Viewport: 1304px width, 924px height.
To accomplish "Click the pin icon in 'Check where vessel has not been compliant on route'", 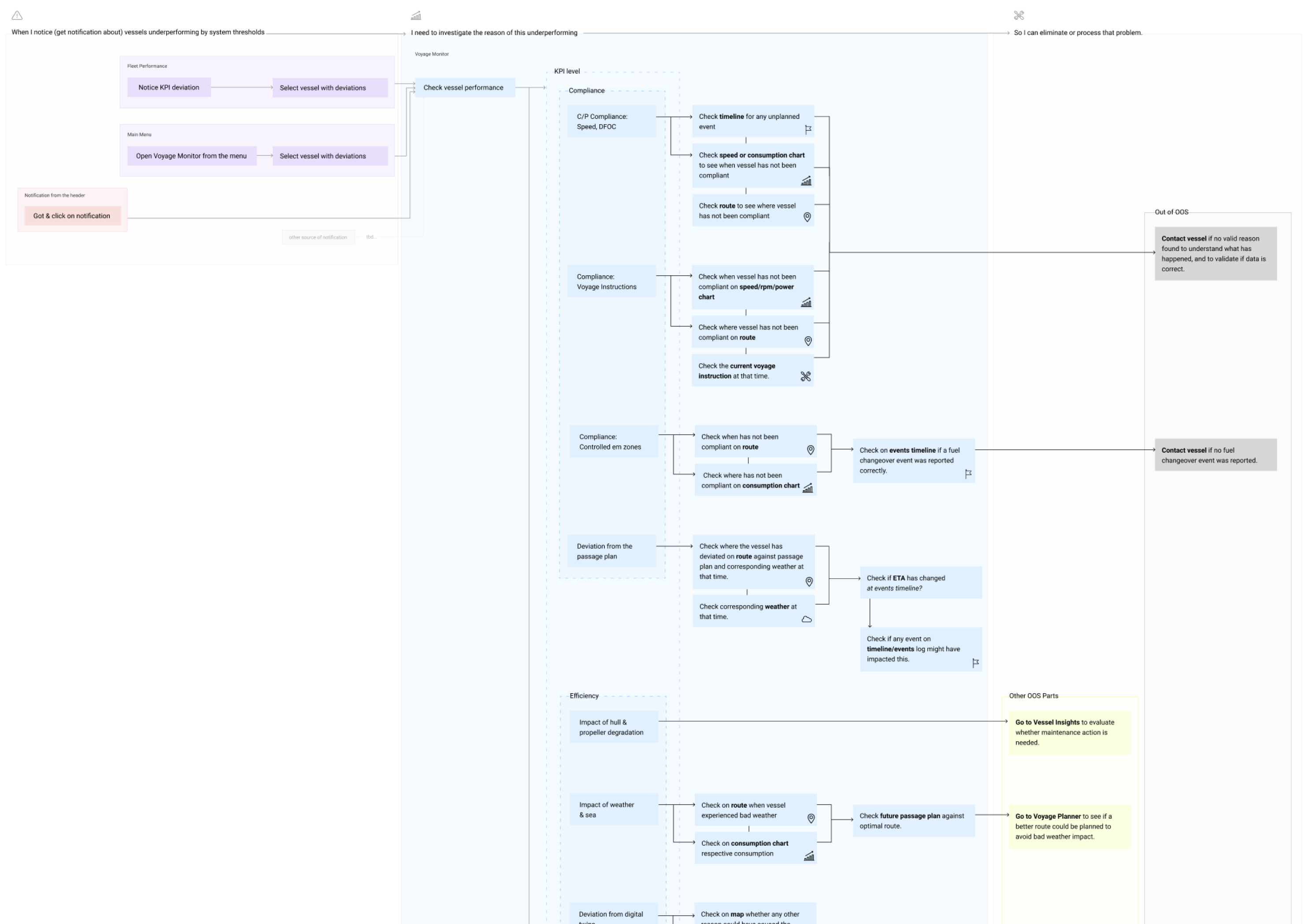I will coord(808,341).
